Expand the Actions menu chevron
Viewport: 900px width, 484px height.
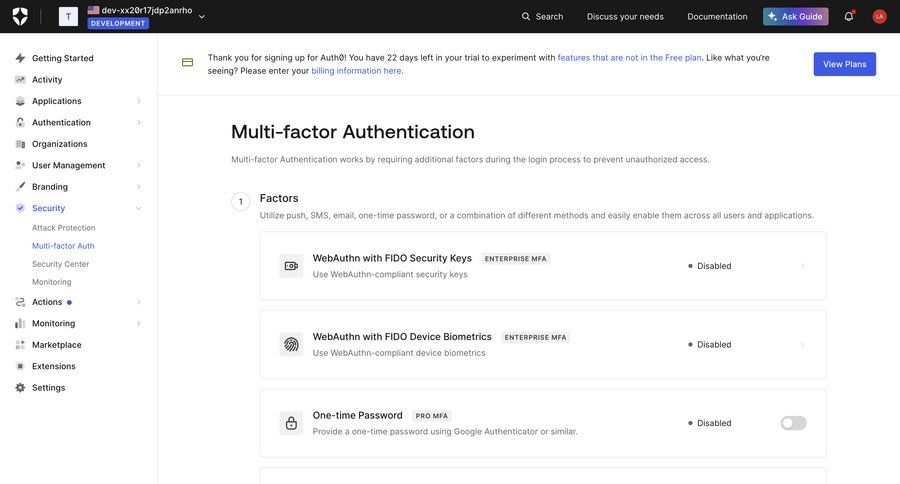click(139, 302)
